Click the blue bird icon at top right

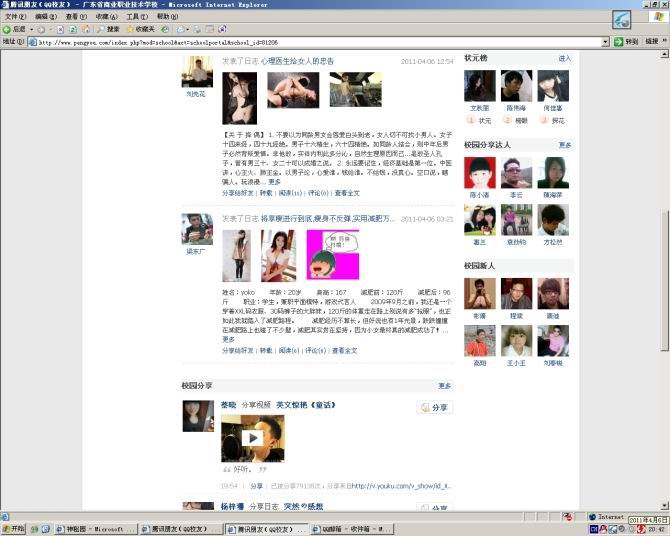[x=621, y=20]
